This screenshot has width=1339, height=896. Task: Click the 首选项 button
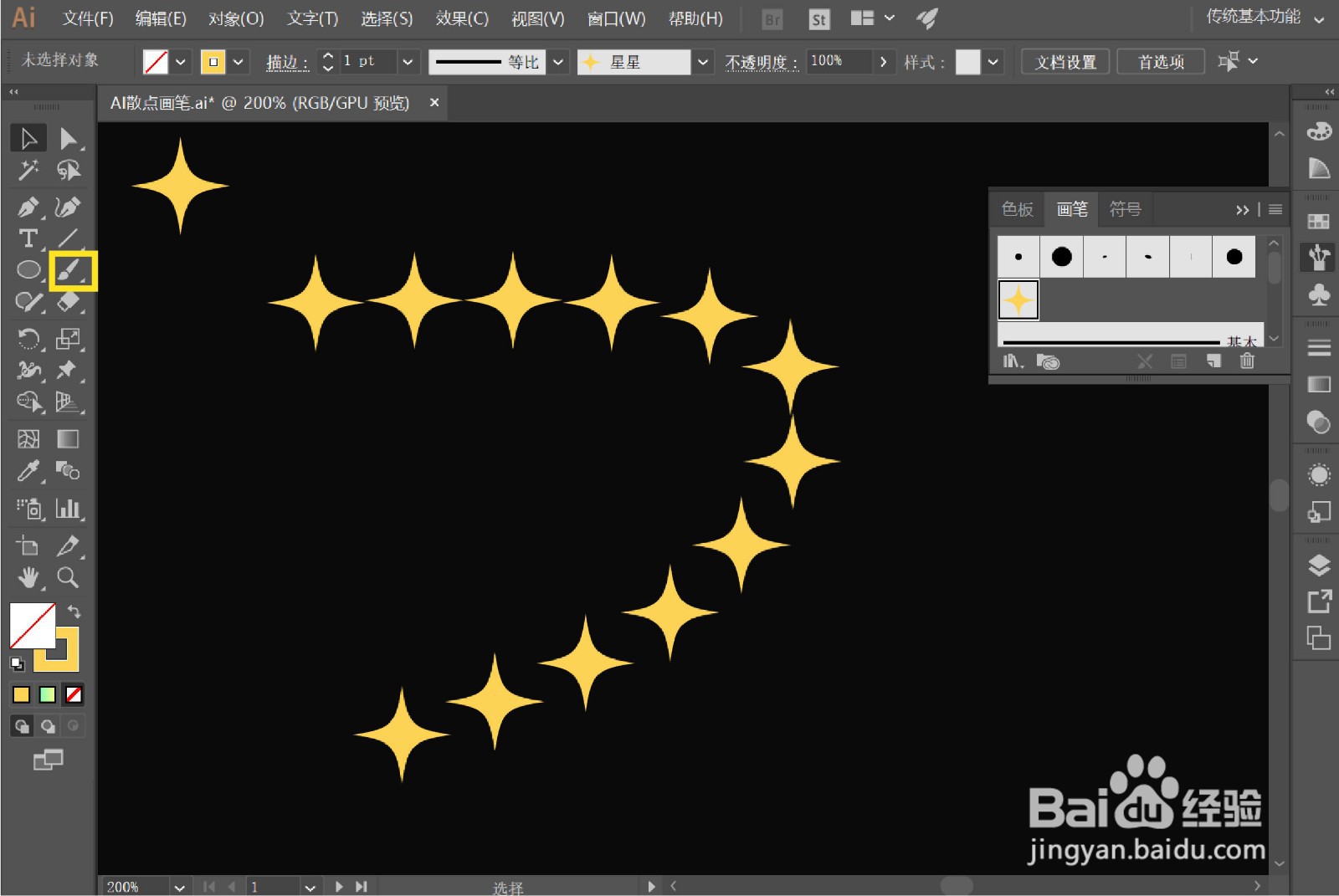click(1161, 62)
